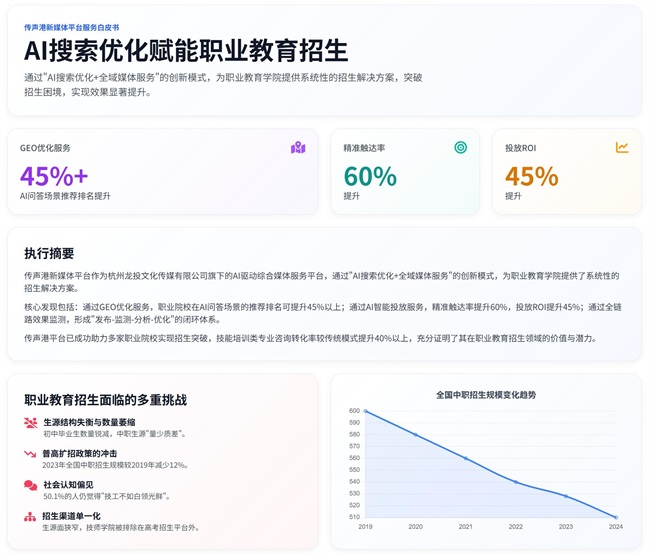This screenshot has width=650, height=558.
Task: Click the 2019 data point on the line chart
Action: tap(365, 411)
